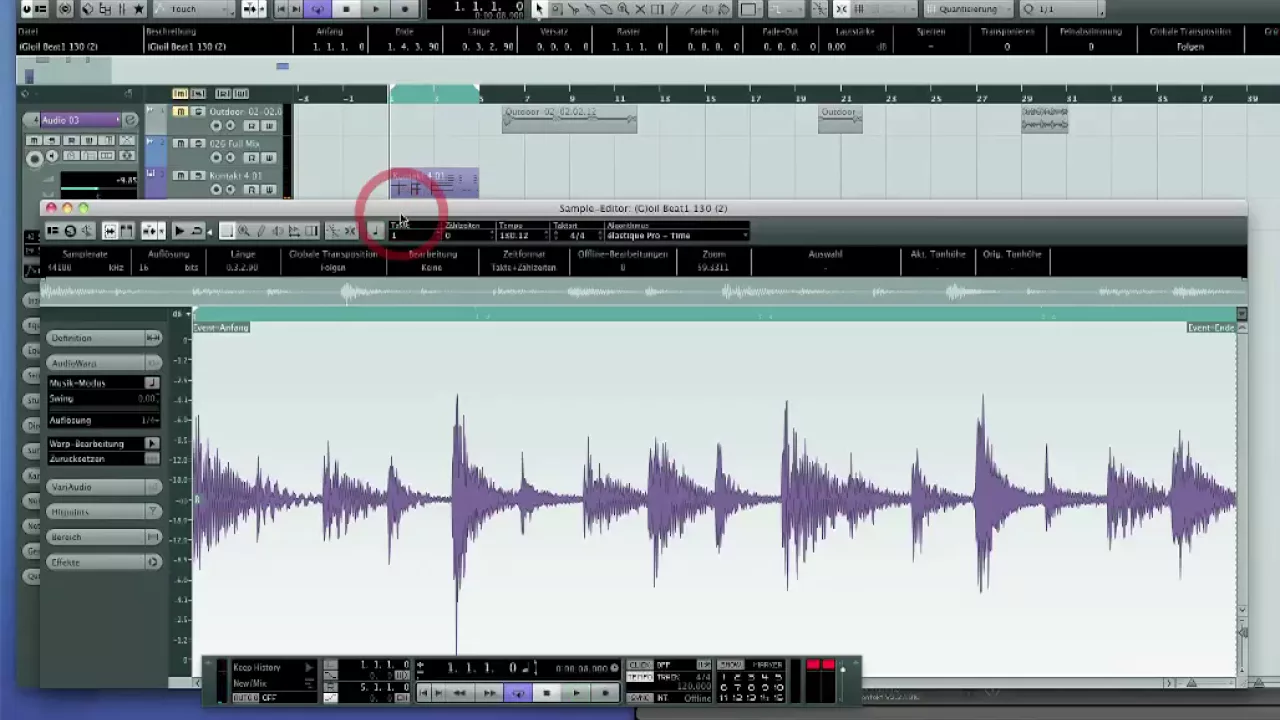
Task: Click the Zurücksetzen reset button
Action: [152, 459]
